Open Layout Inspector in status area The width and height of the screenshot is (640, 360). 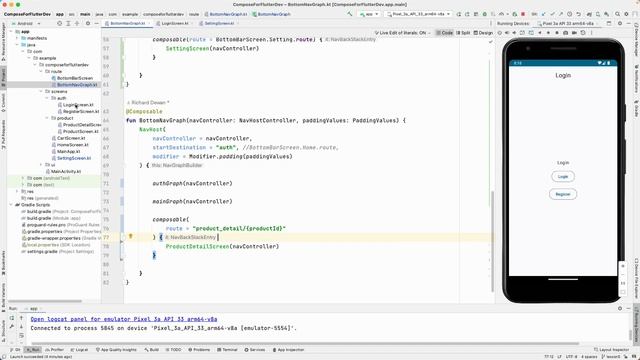(x=611, y=350)
